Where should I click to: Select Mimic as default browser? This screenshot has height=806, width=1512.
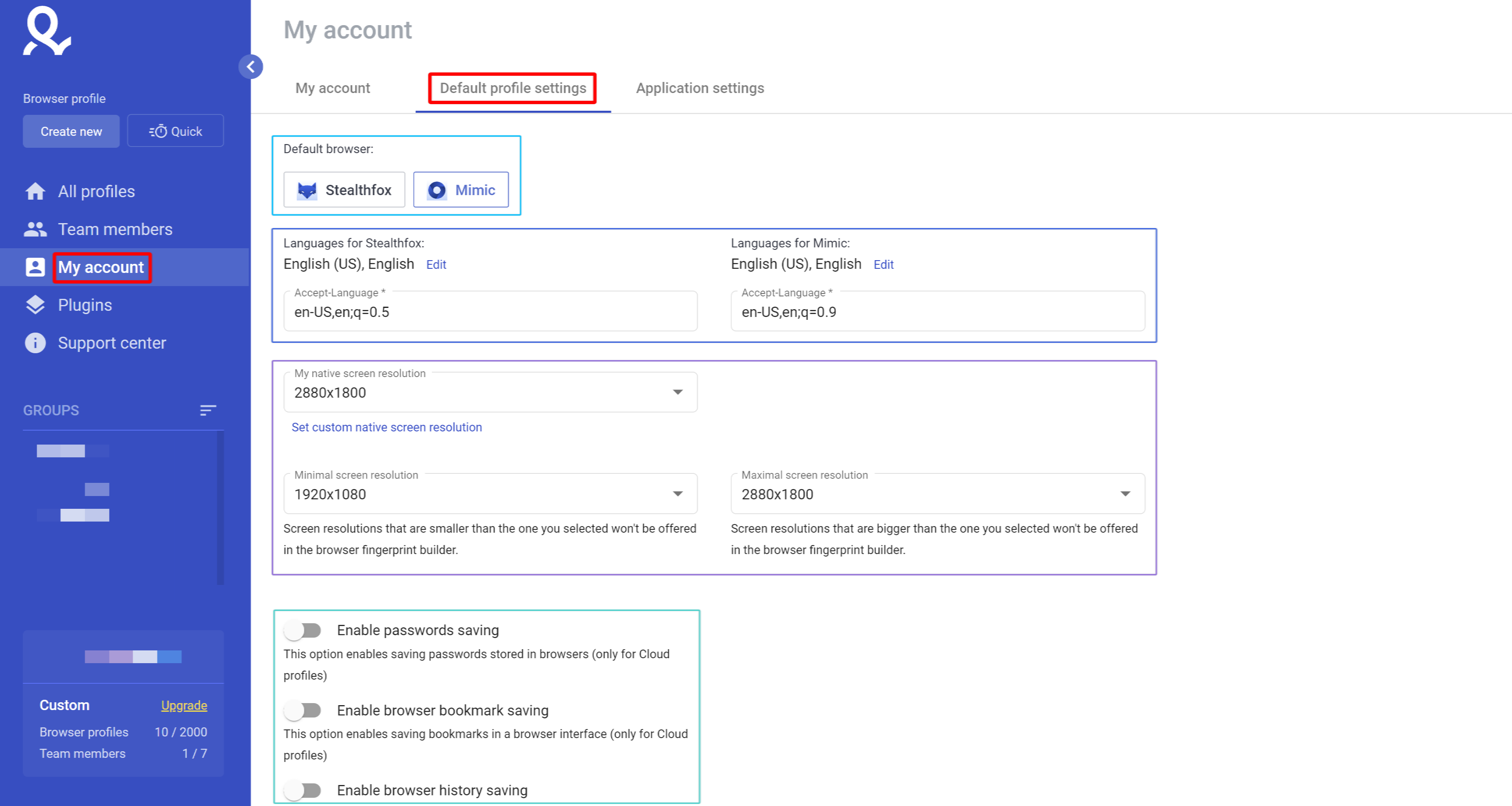pyautogui.click(x=461, y=190)
